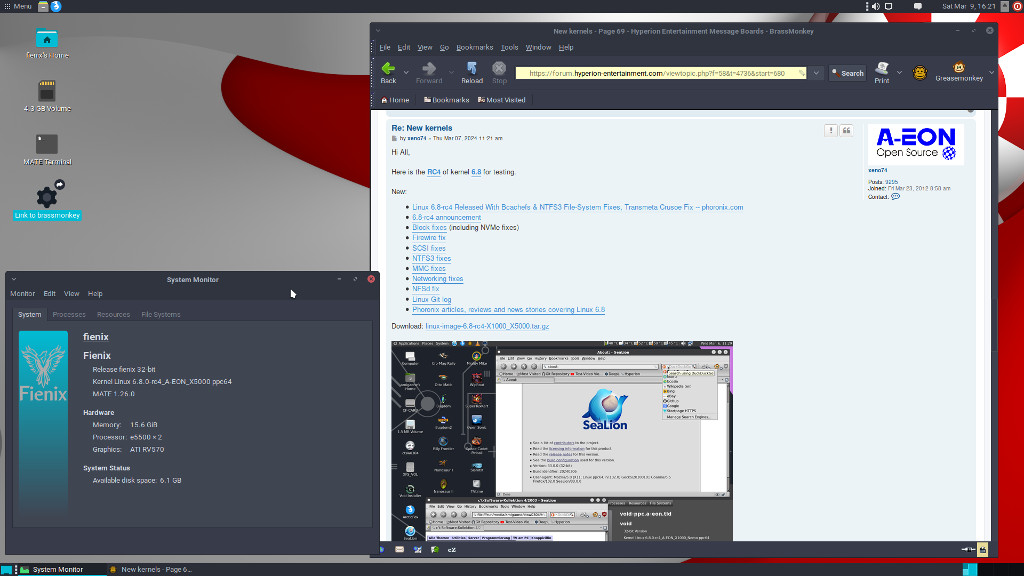This screenshot has width=1024, height=576.
Task: Select the MATE Terminal desktop icon
Action: coord(47,149)
